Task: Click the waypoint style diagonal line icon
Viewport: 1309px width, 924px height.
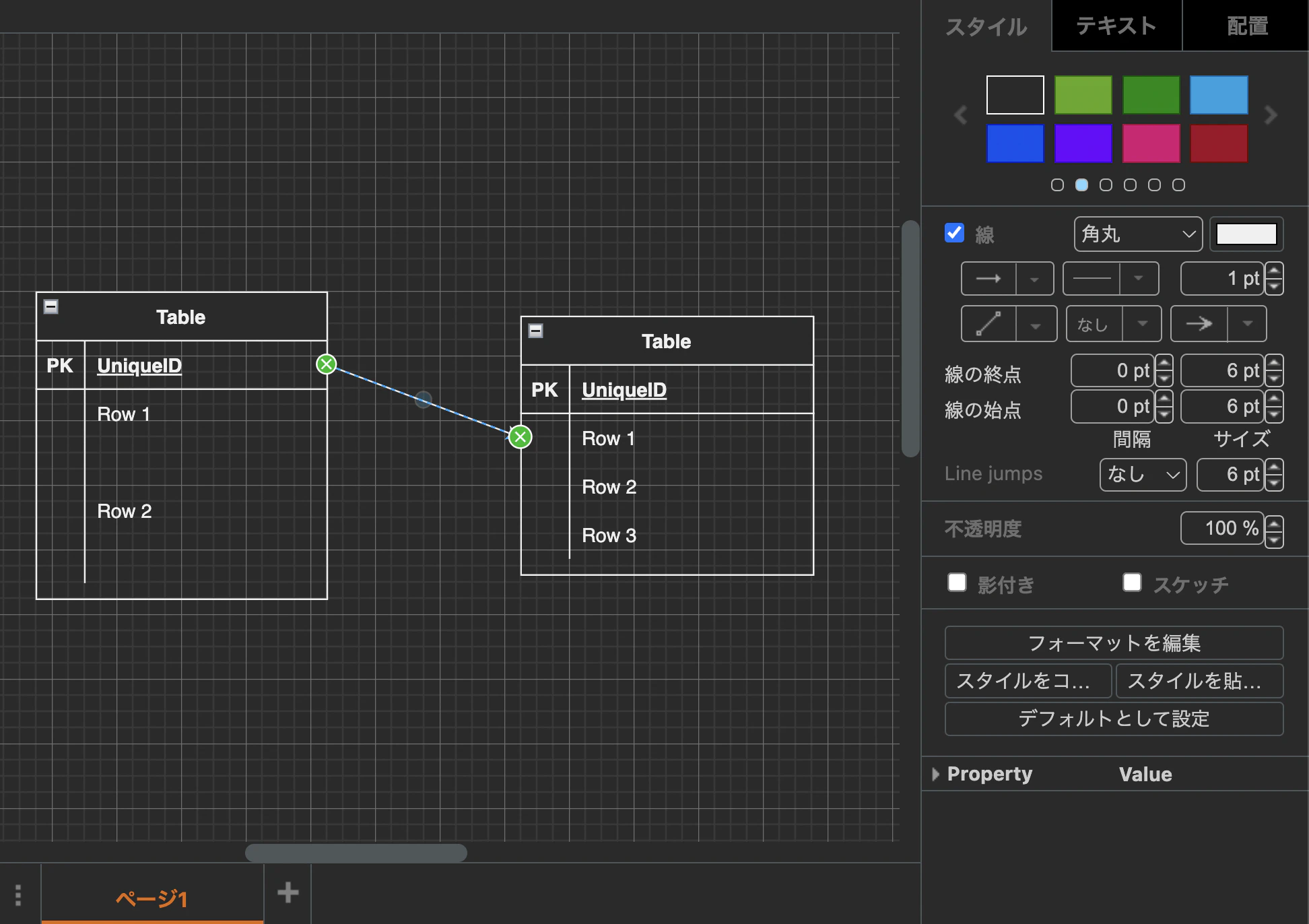Action: click(x=988, y=324)
